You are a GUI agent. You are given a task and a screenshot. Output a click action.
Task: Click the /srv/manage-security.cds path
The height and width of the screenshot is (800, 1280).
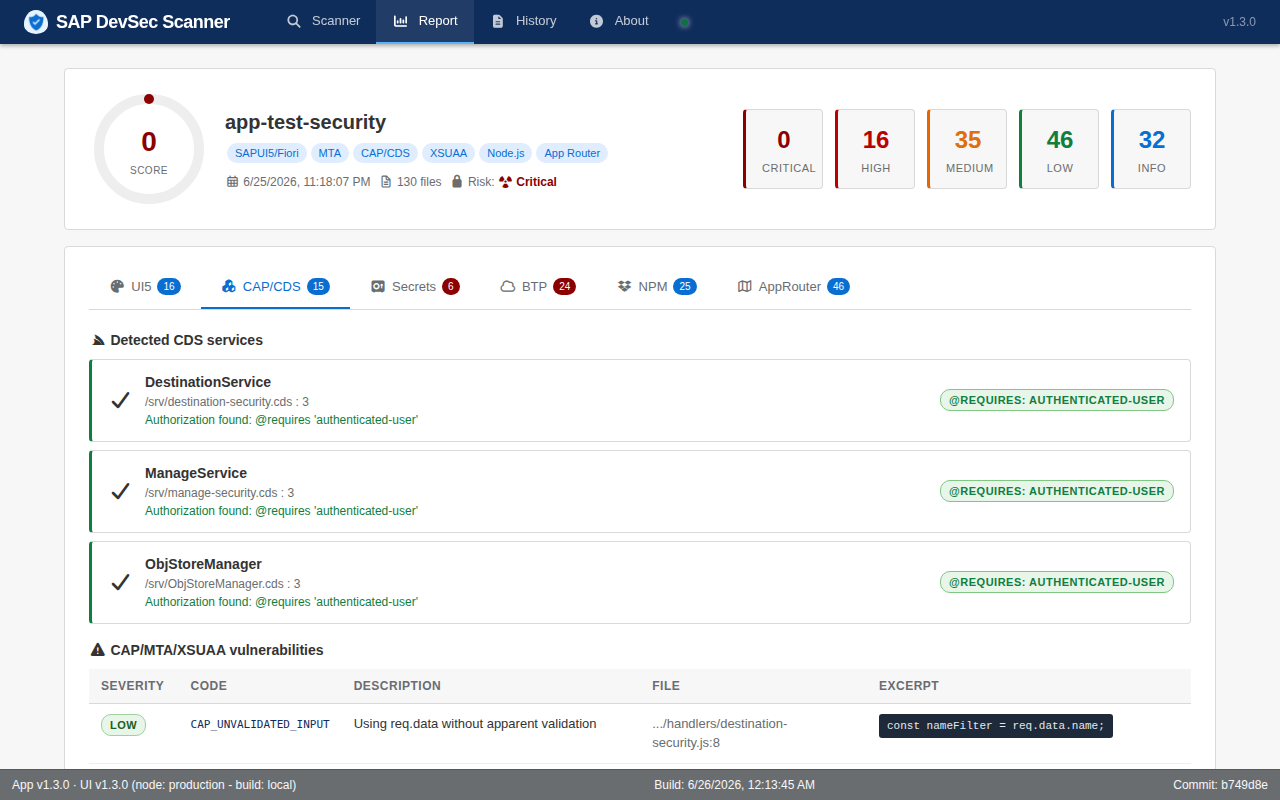(219, 493)
